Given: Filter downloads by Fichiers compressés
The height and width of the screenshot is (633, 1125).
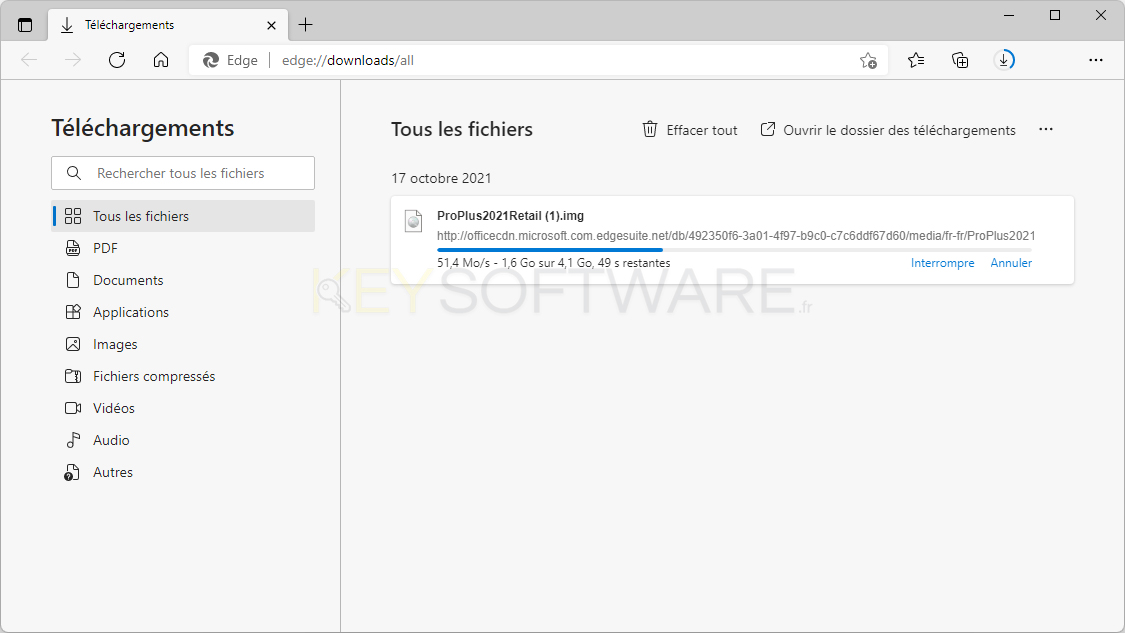Looking at the screenshot, I should coord(183,376).
